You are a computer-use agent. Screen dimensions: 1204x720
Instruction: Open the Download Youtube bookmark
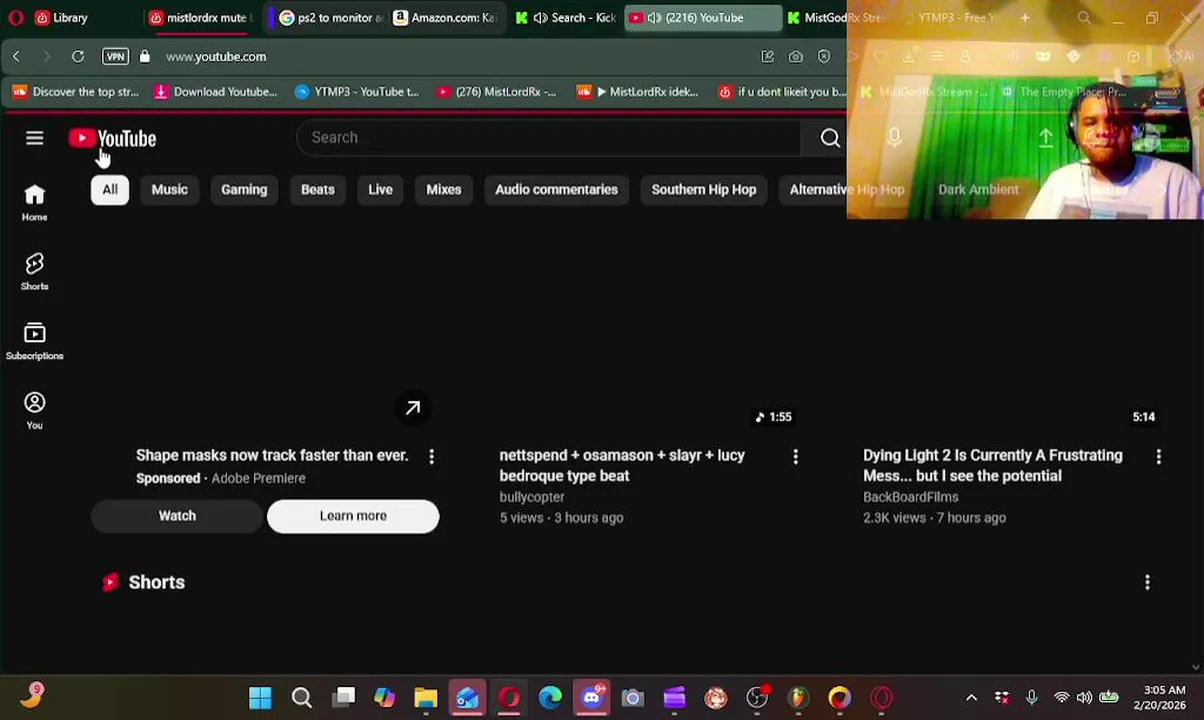pos(216,92)
